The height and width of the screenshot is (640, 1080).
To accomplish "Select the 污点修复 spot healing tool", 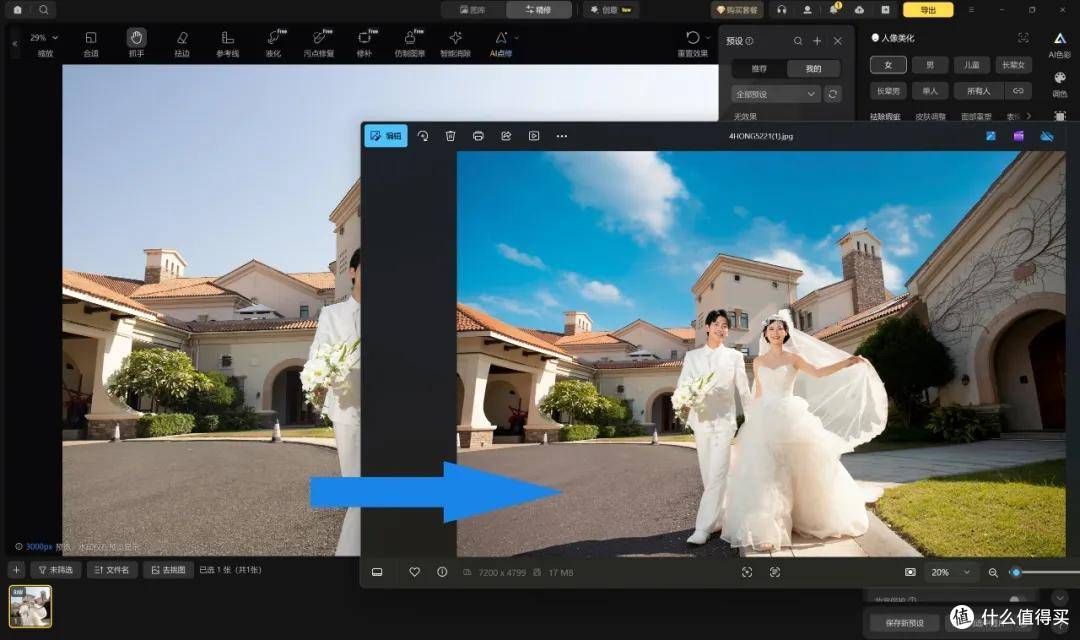I will [319, 43].
